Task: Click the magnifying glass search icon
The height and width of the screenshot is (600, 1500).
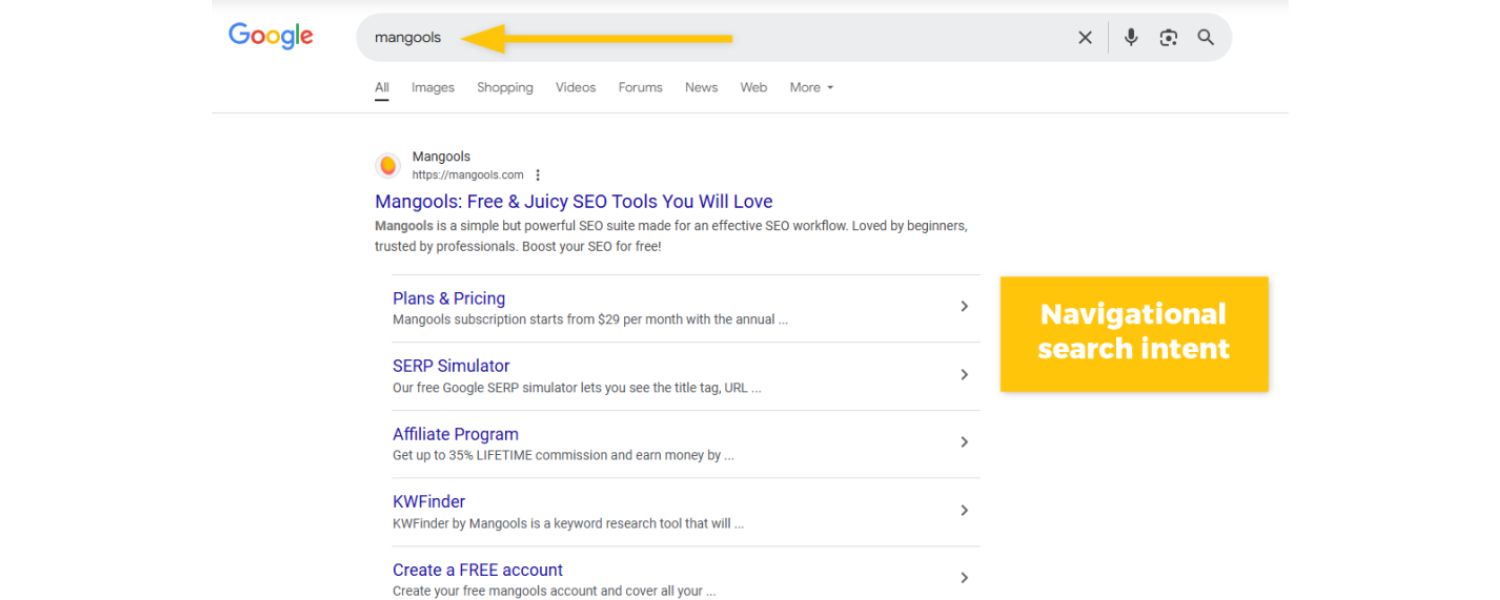Action: coord(1205,37)
